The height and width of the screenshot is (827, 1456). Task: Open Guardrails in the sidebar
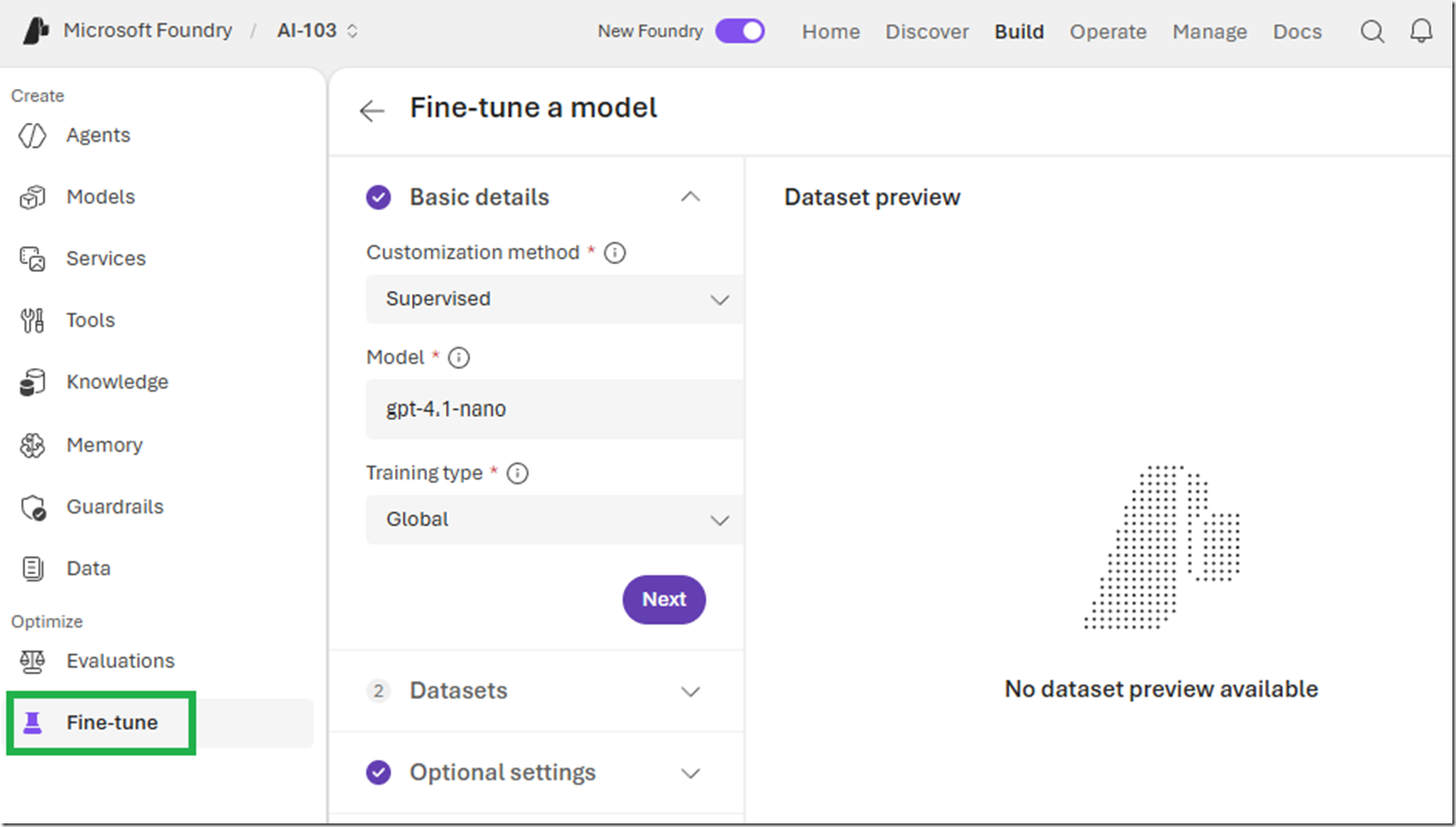115,507
